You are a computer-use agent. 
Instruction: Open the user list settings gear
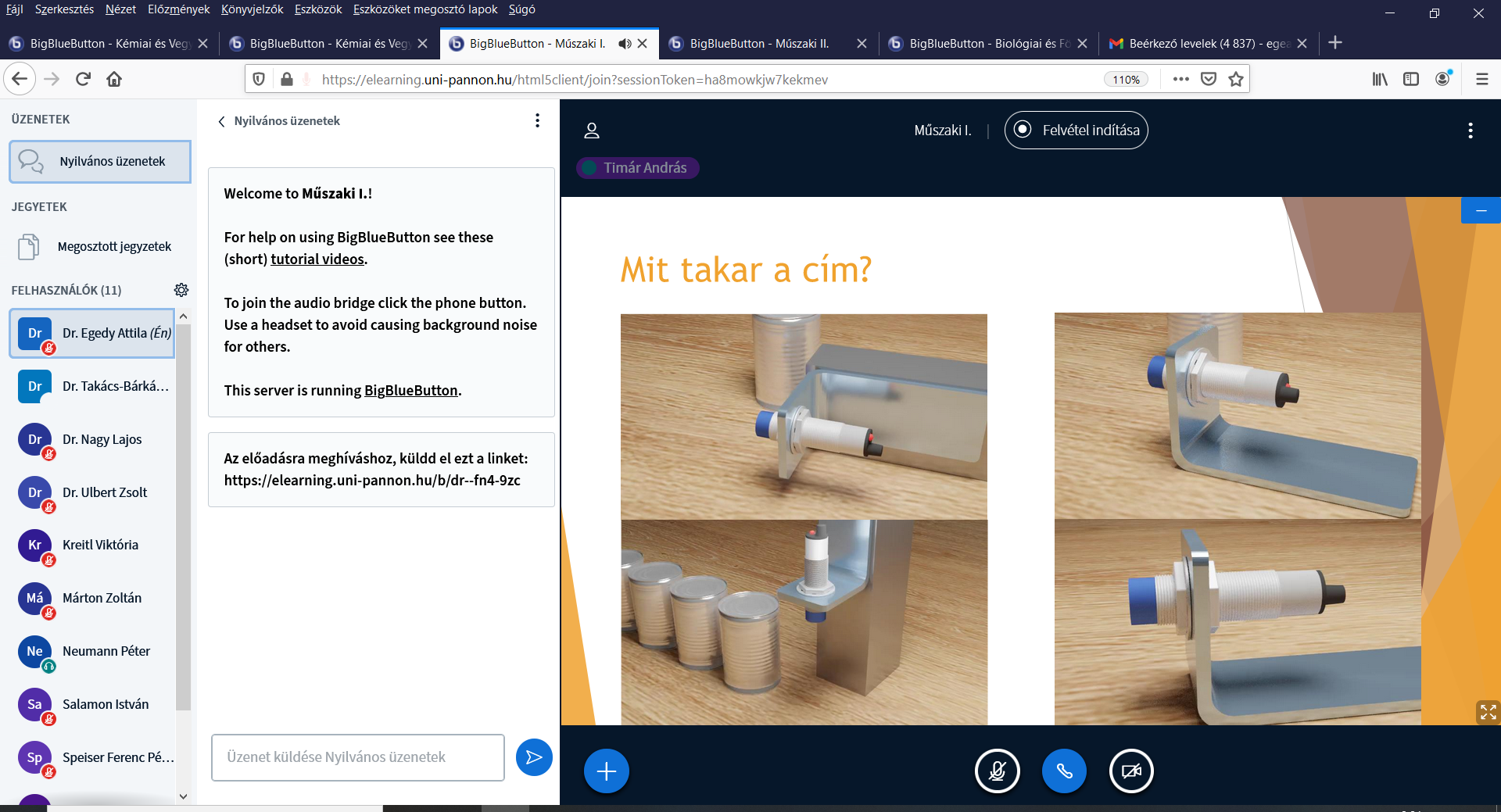pos(181,290)
